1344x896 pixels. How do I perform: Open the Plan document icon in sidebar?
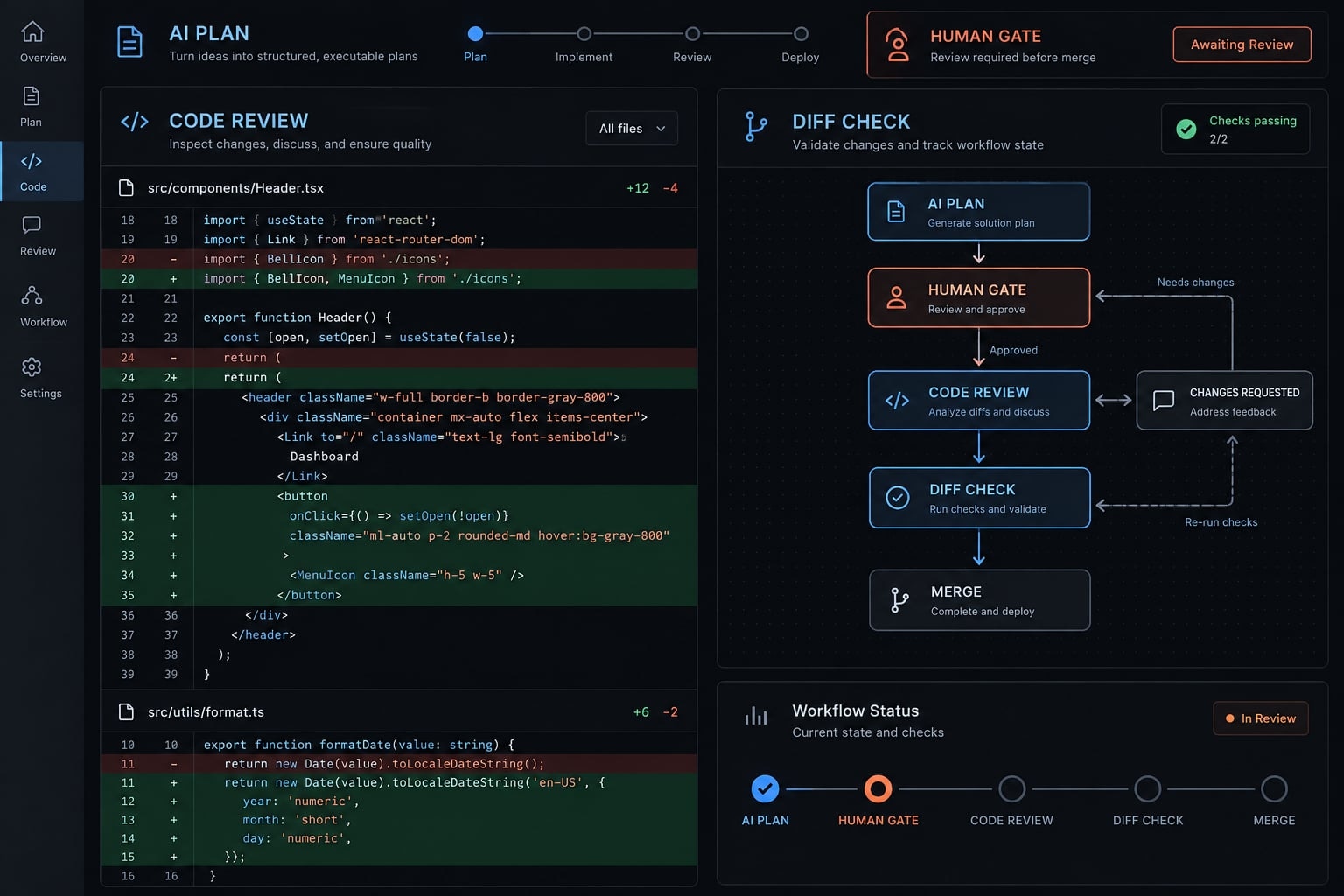point(31,95)
